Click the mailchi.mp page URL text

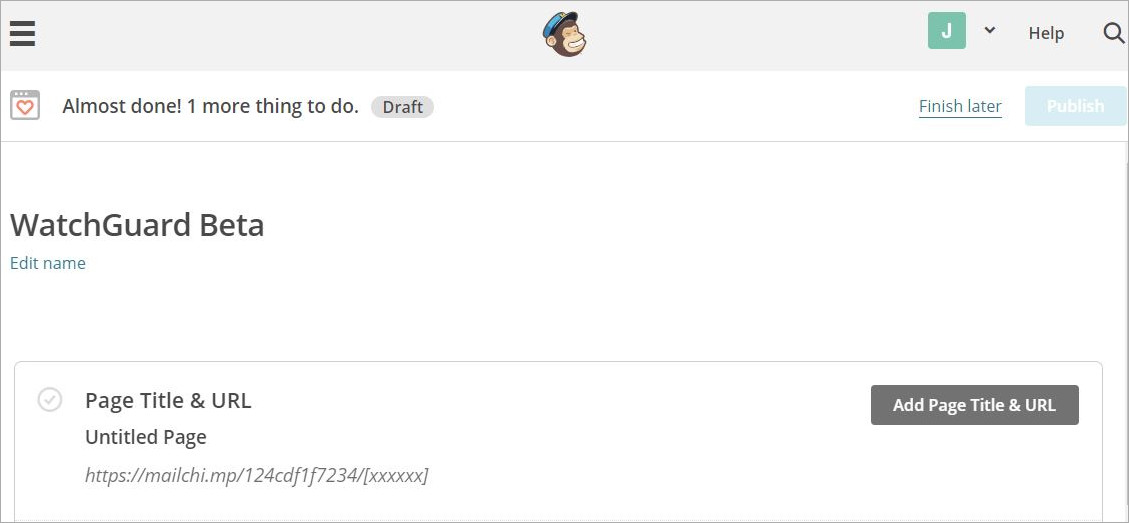256,475
